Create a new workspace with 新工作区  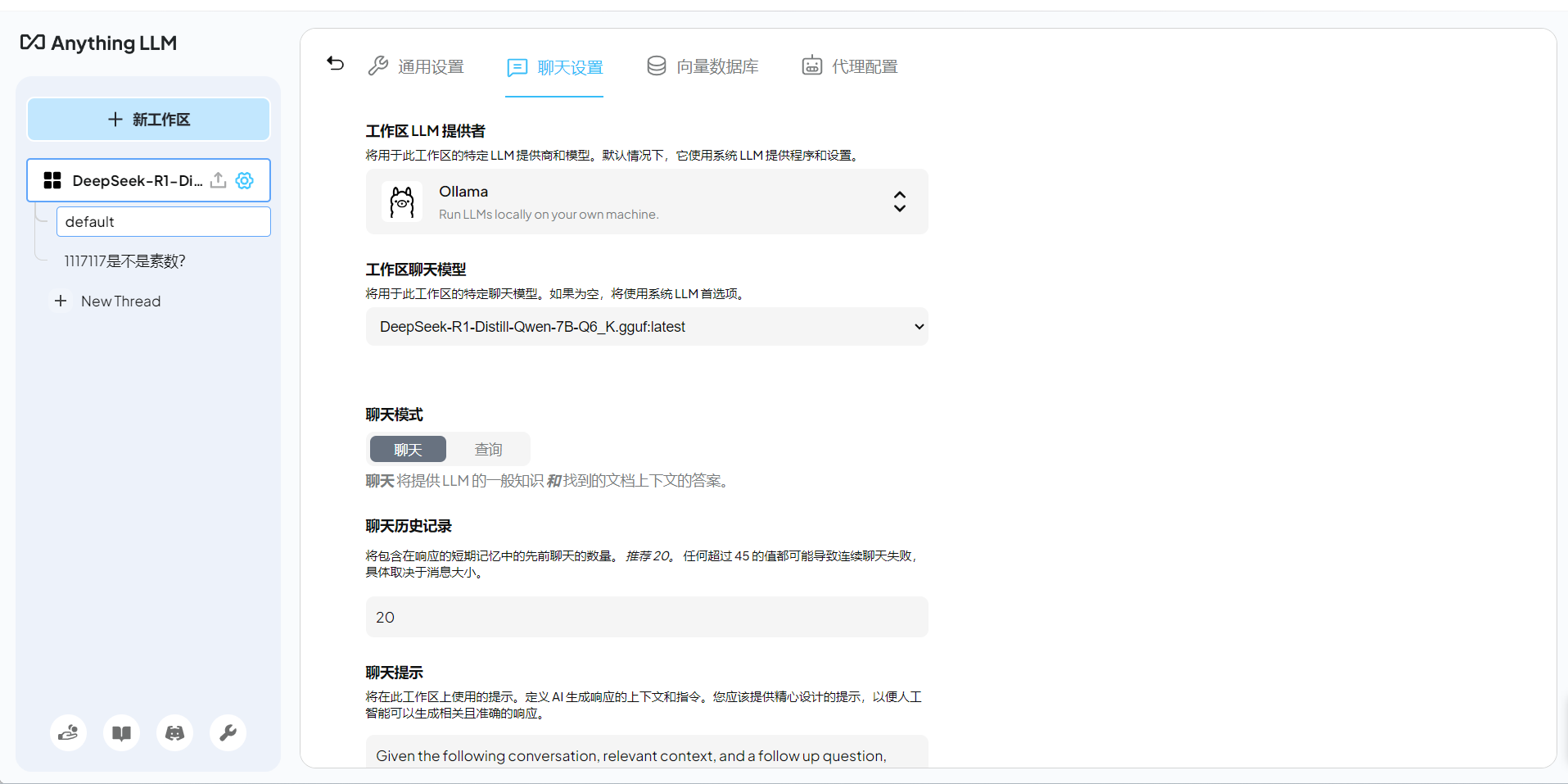[148, 120]
